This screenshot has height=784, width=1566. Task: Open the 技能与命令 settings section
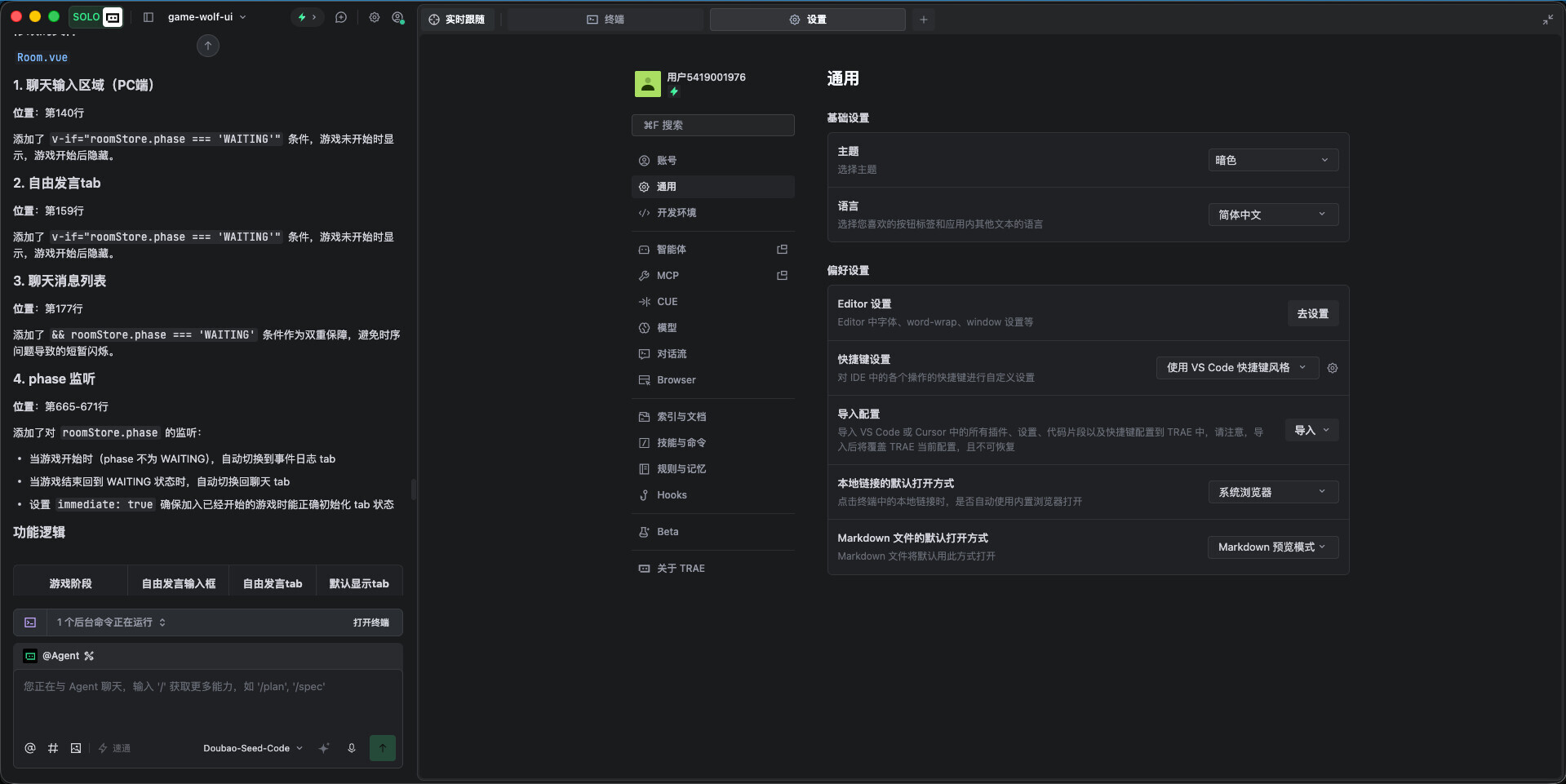[713, 443]
